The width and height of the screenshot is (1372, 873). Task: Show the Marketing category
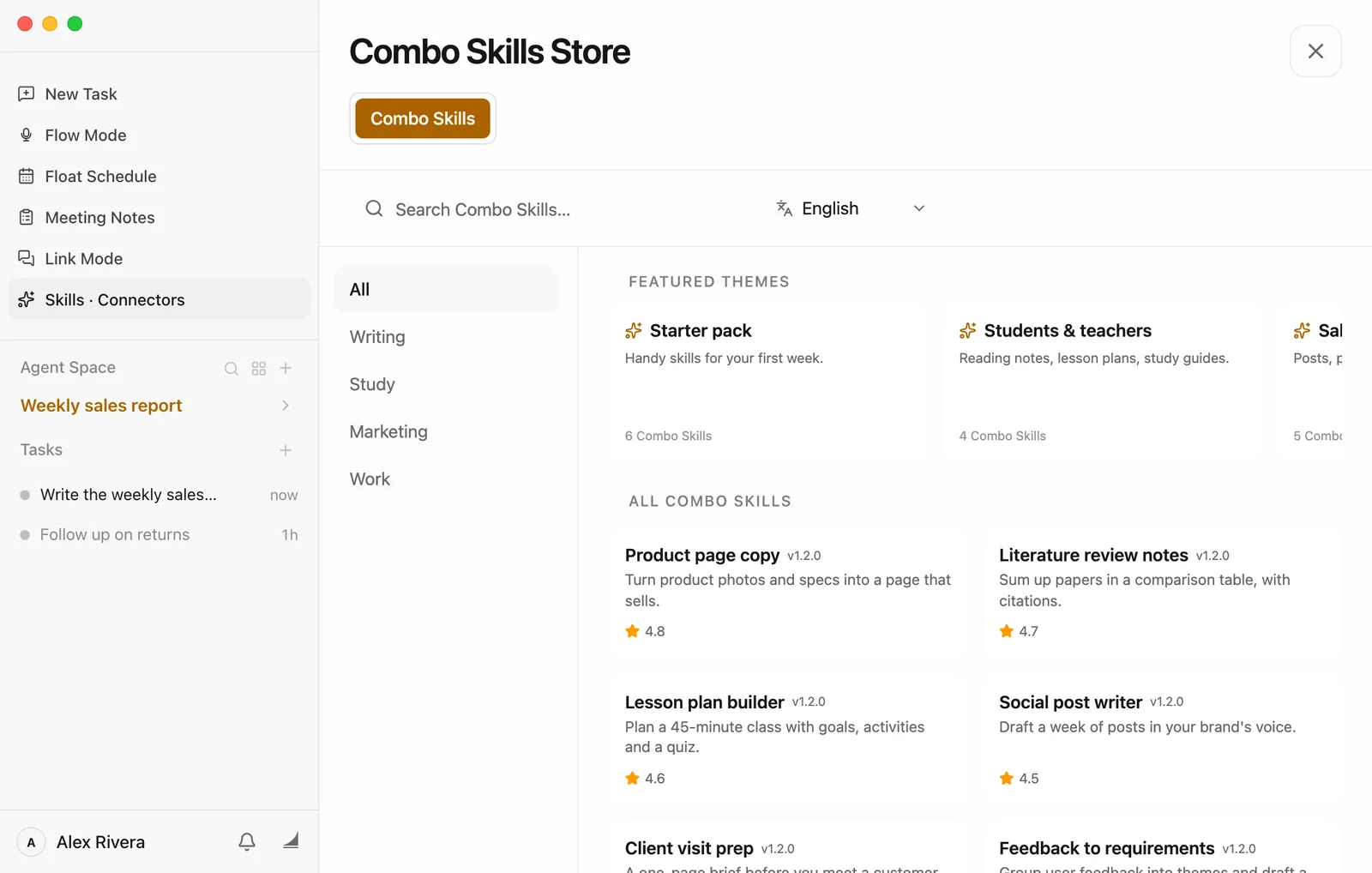pyautogui.click(x=446, y=431)
